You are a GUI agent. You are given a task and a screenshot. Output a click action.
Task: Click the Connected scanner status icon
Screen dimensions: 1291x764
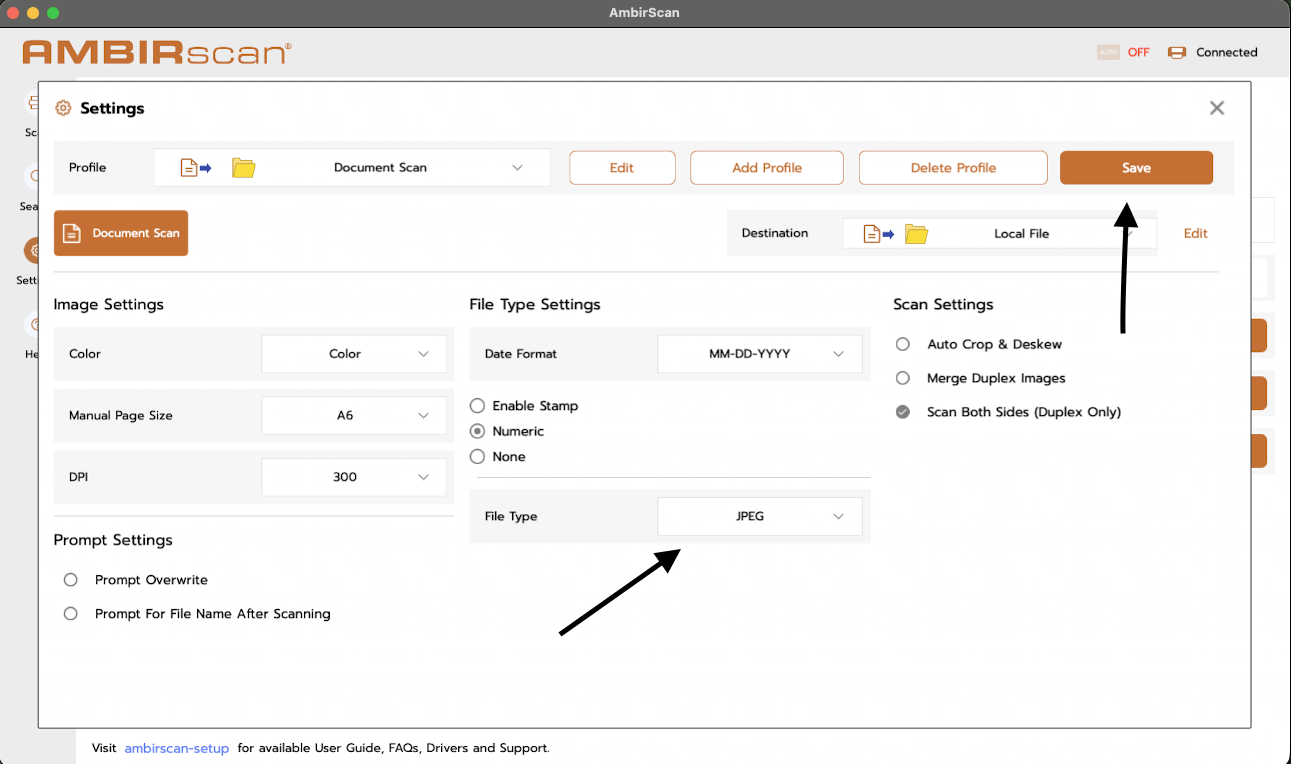[x=1177, y=53]
